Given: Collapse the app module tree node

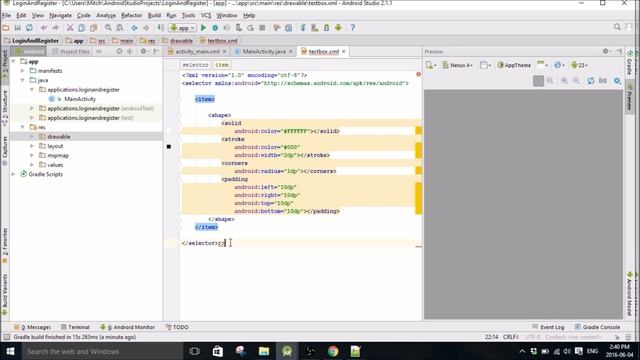Looking at the screenshot, I should (x=13, y=61).
